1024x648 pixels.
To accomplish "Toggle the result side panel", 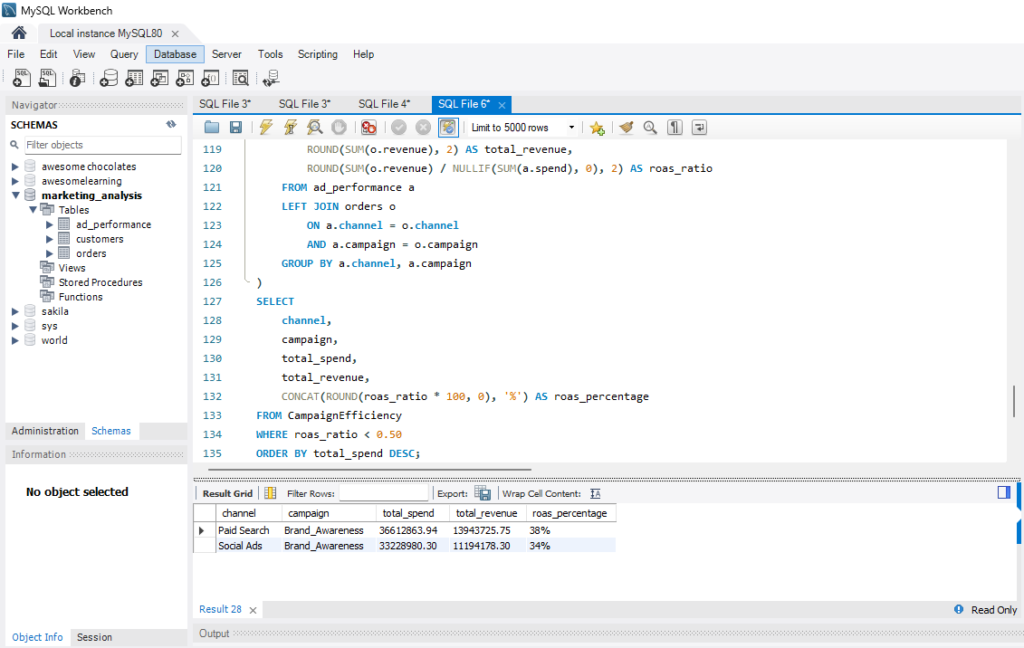I will tap(1004, 492).
